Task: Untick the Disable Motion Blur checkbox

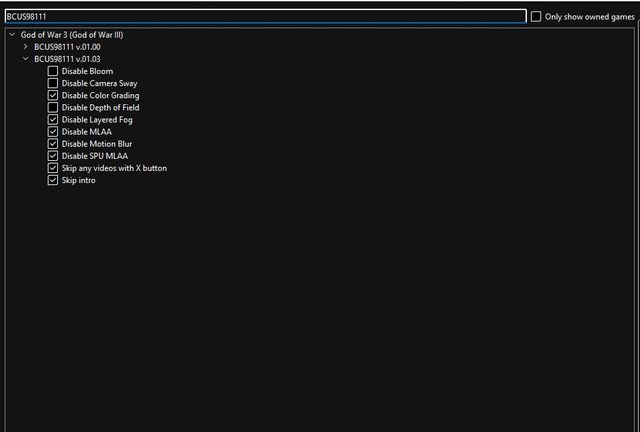Action: 53,144
